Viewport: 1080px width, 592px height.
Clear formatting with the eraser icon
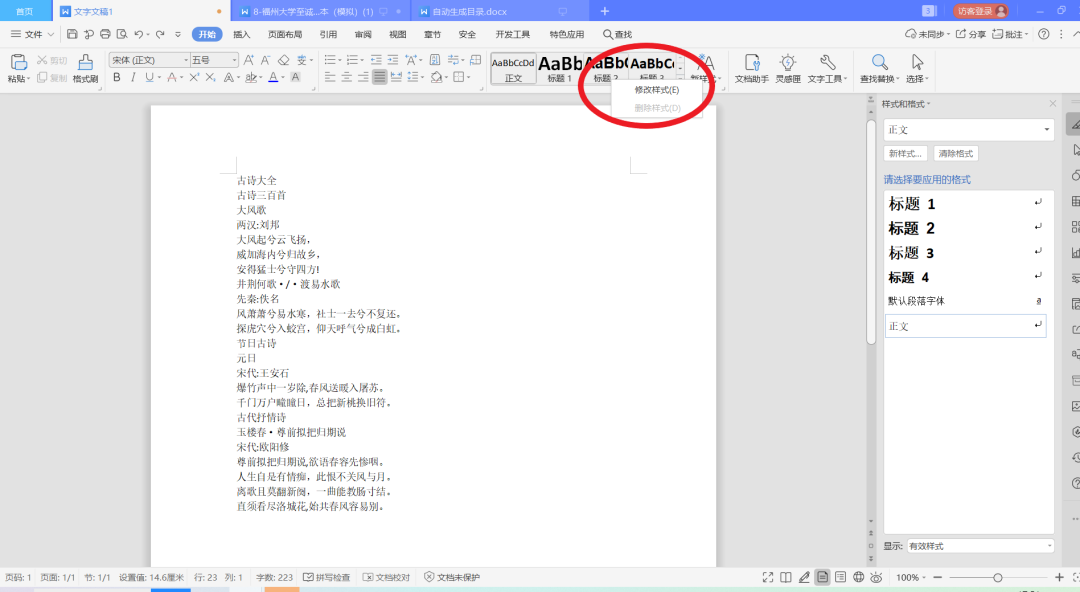[x=283, y=60]
